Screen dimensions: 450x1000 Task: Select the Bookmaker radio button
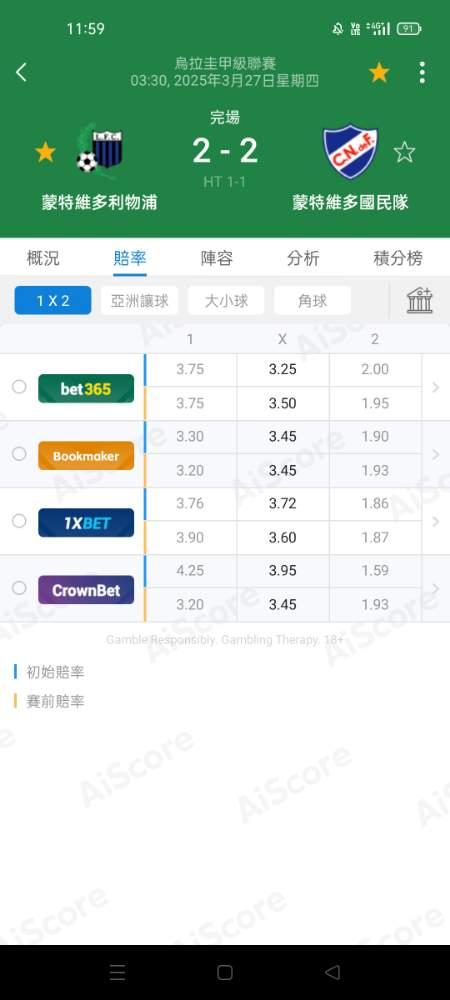click(19, 453)
